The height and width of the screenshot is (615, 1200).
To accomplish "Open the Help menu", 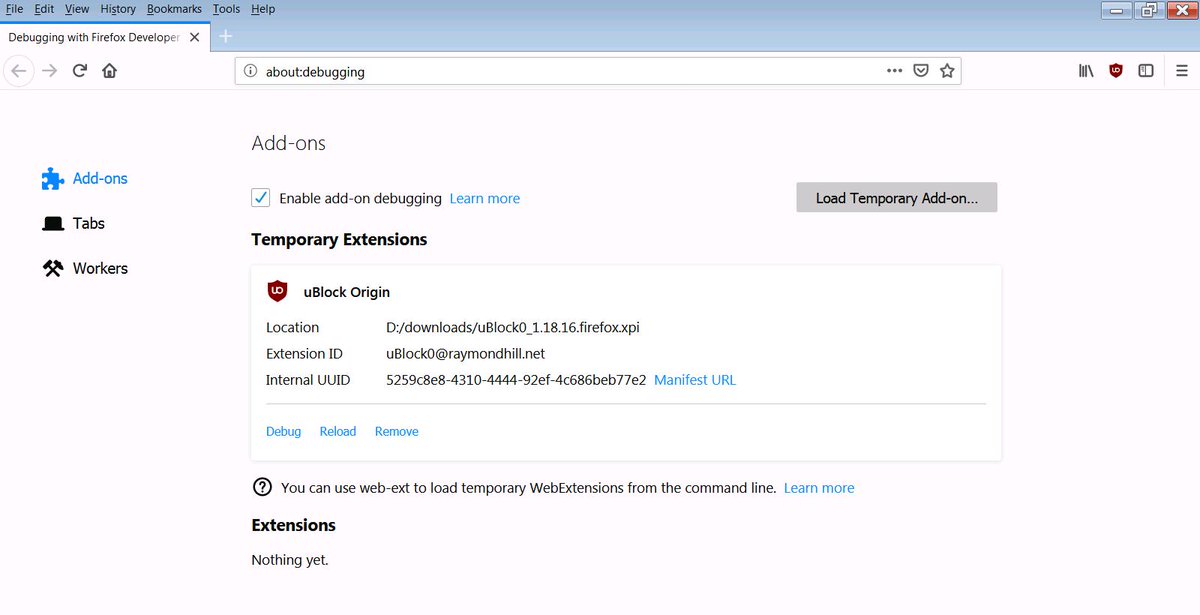I will coord(263,9).
